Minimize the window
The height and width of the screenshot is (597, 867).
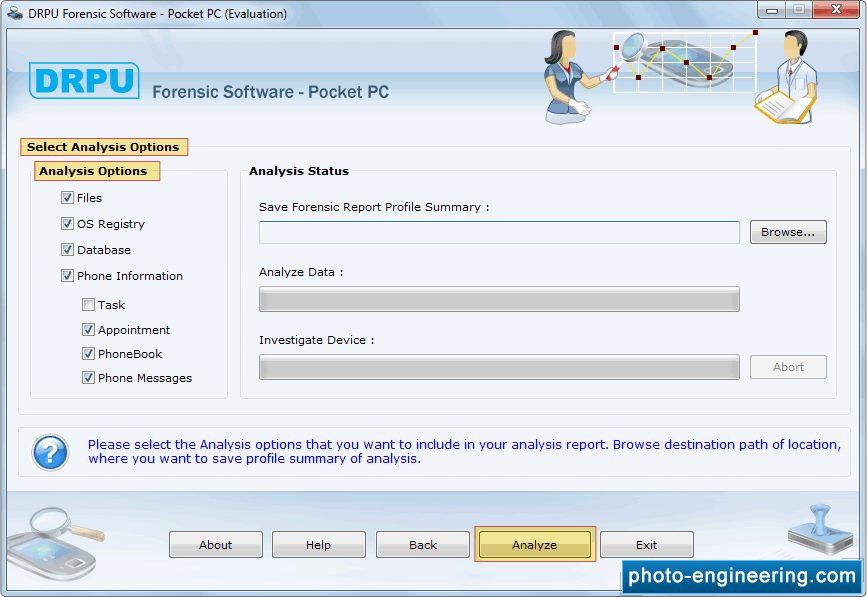click(x=772, y=10)
